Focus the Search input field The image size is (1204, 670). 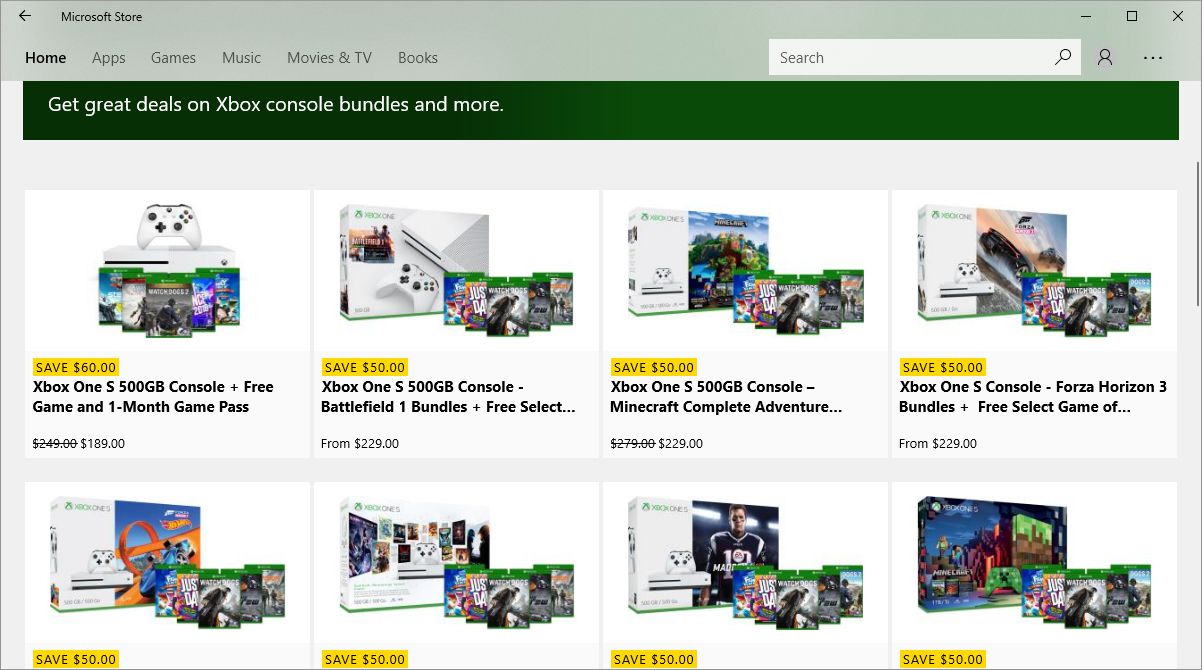coord(910,57)
